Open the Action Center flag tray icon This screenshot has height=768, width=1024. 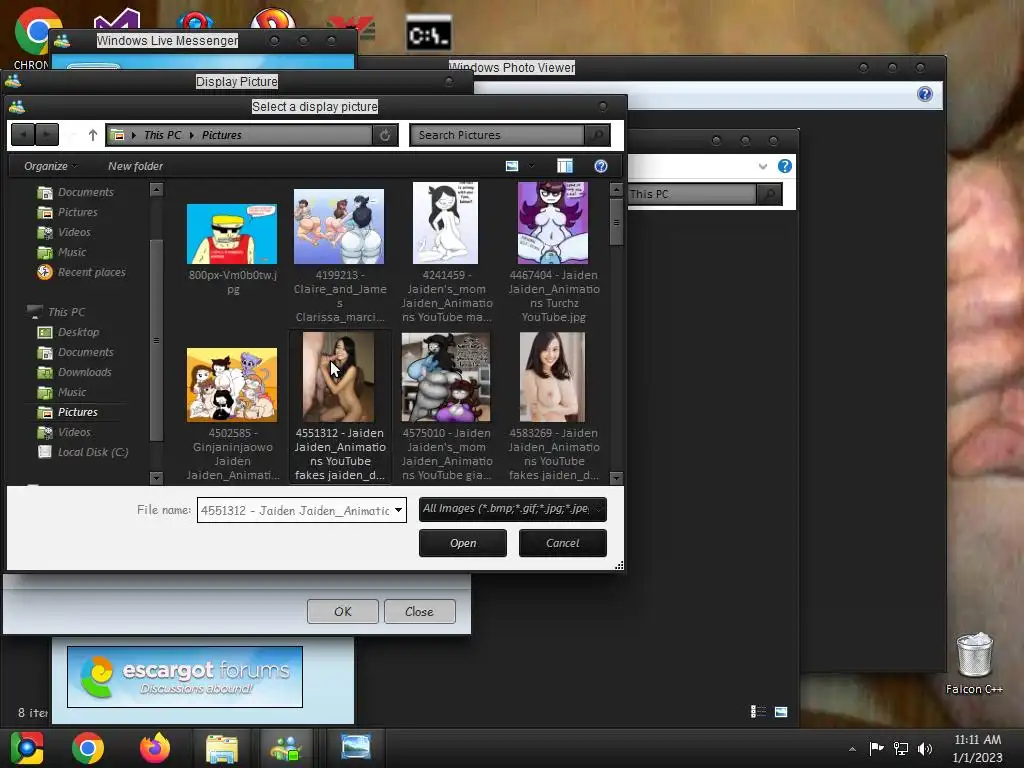[876, 748]
